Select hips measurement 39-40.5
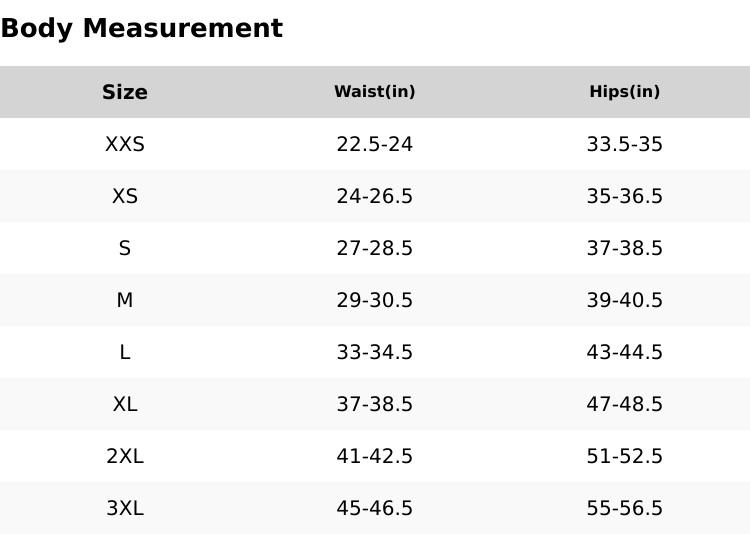This screenshot has width=750, height=534. 625,300
